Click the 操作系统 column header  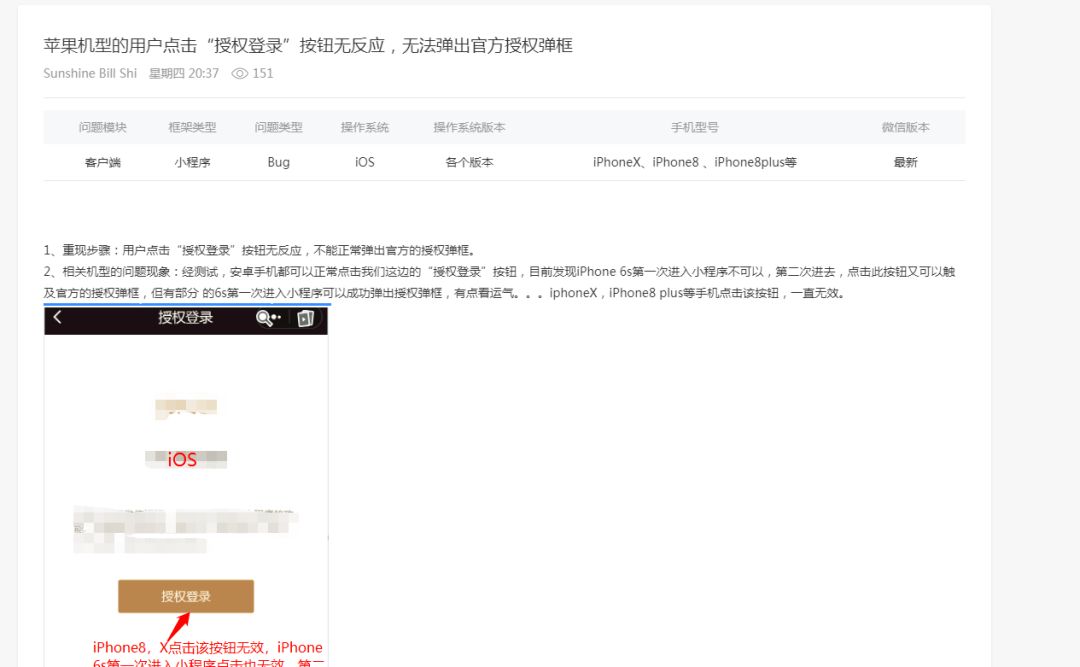(364, 127)
